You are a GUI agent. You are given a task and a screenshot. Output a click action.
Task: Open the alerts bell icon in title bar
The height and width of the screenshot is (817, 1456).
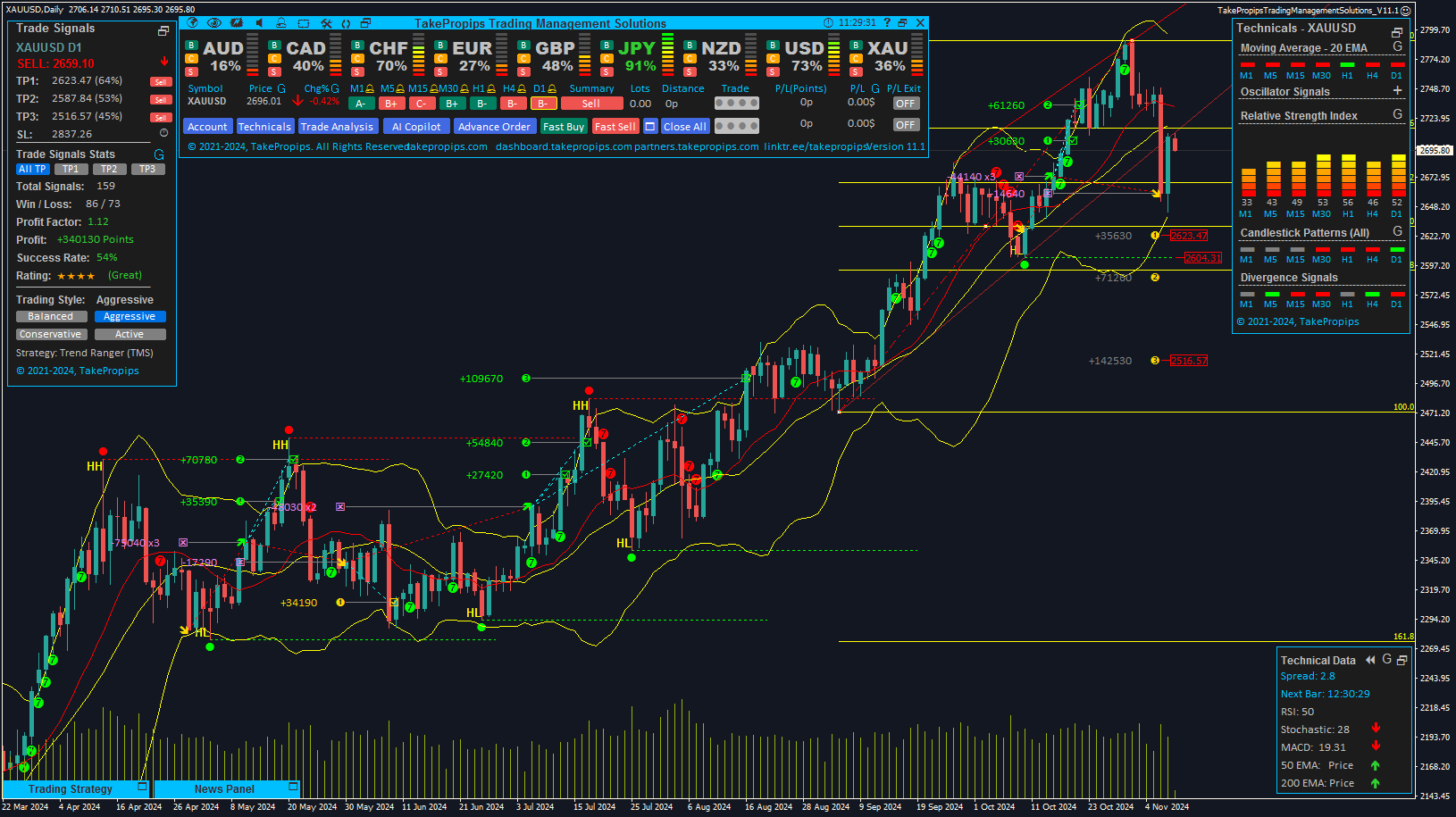click(x=280, y=23)
